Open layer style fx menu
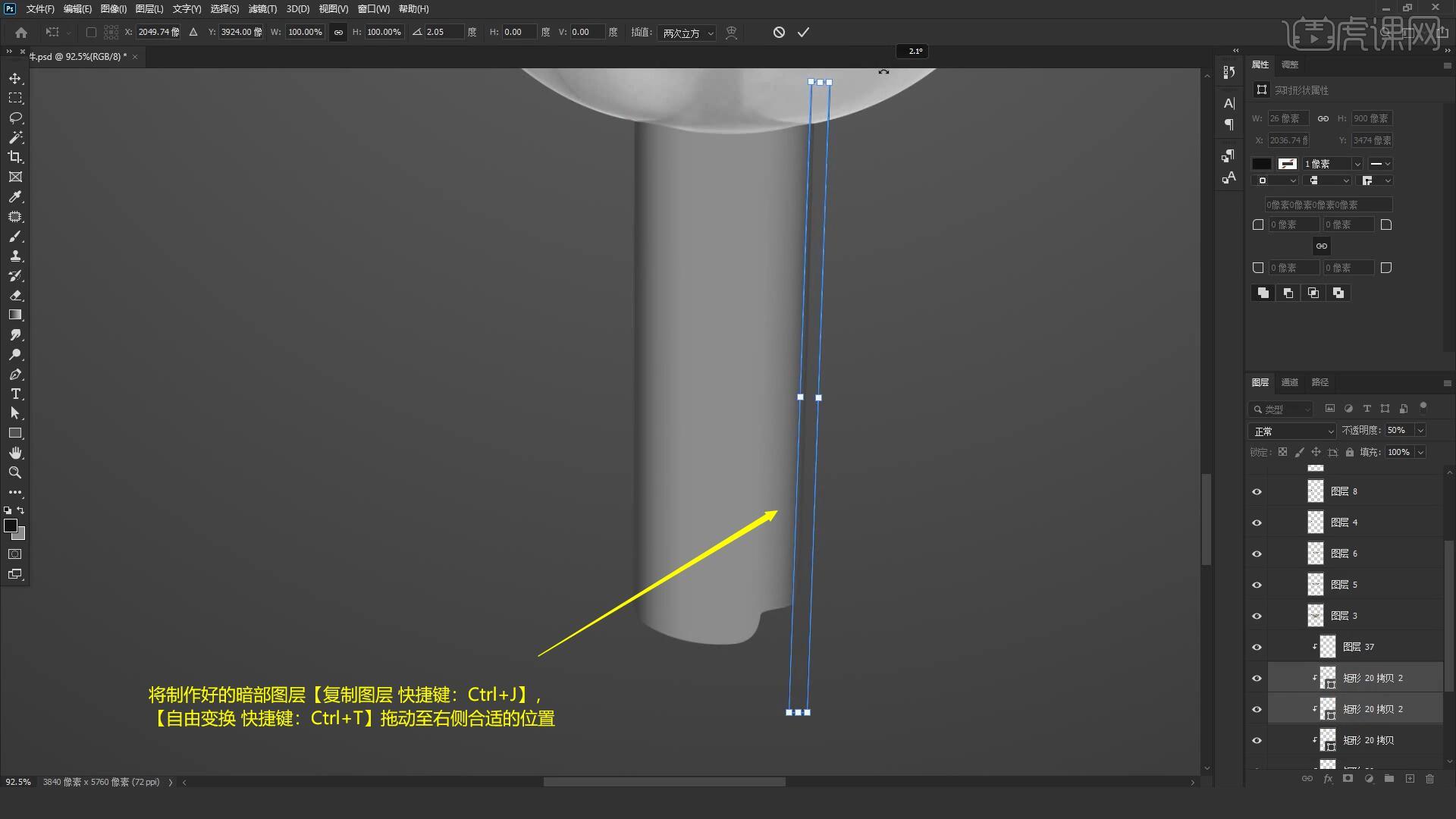 [x=1328, y=779]
